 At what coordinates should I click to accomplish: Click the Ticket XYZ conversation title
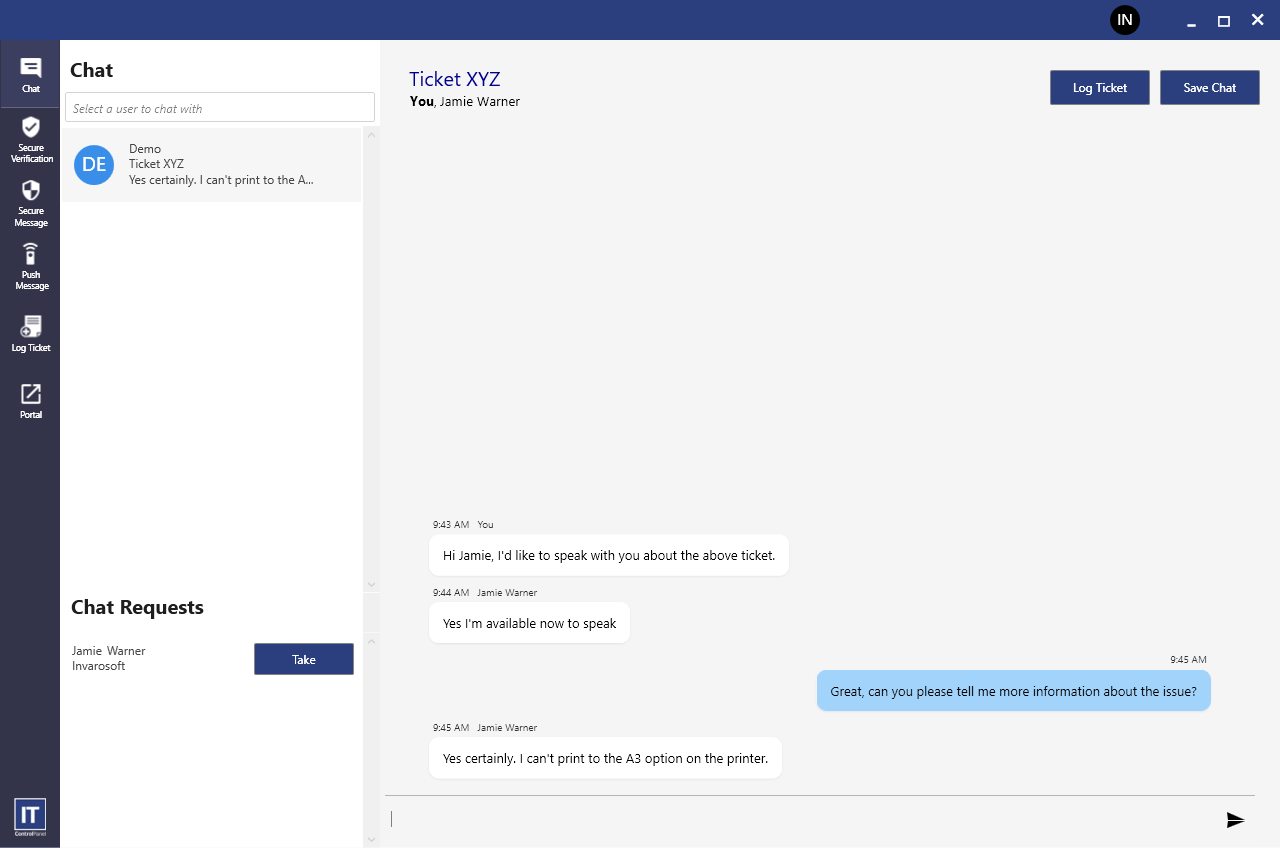[454, 80]
